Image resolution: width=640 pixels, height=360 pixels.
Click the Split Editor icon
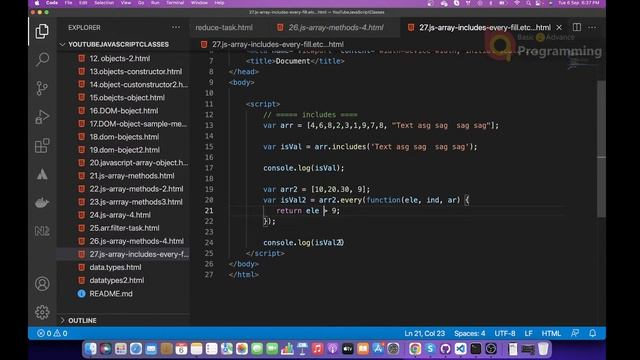point(577,27)
